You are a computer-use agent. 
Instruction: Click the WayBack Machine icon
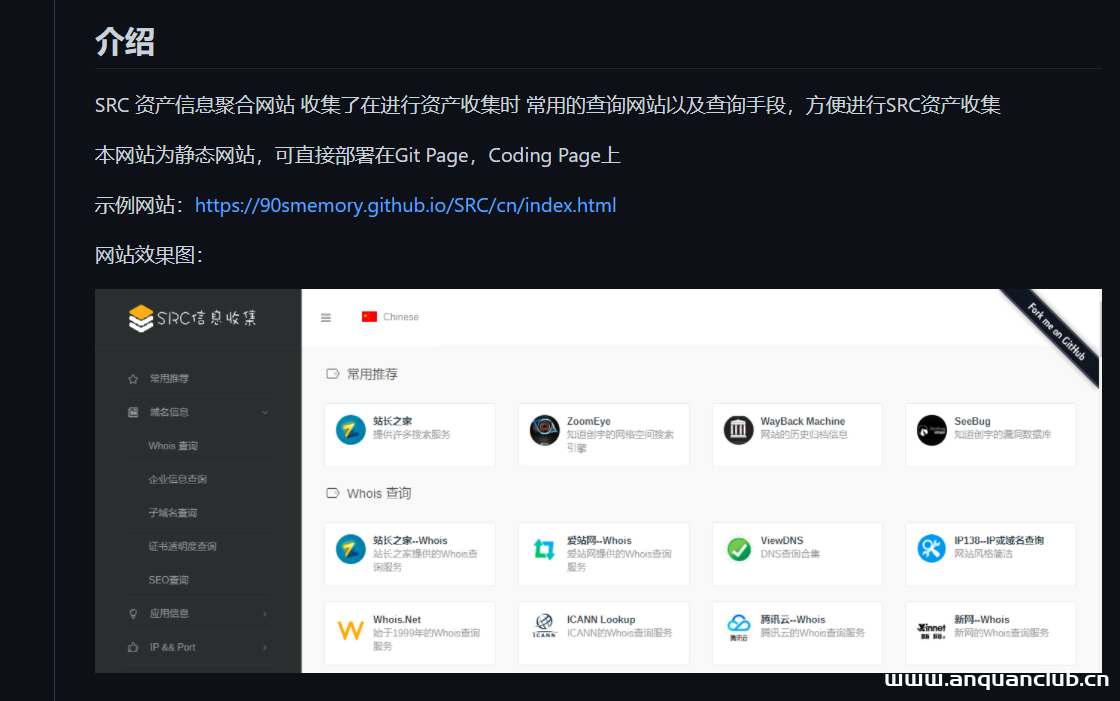coord(737,428)
